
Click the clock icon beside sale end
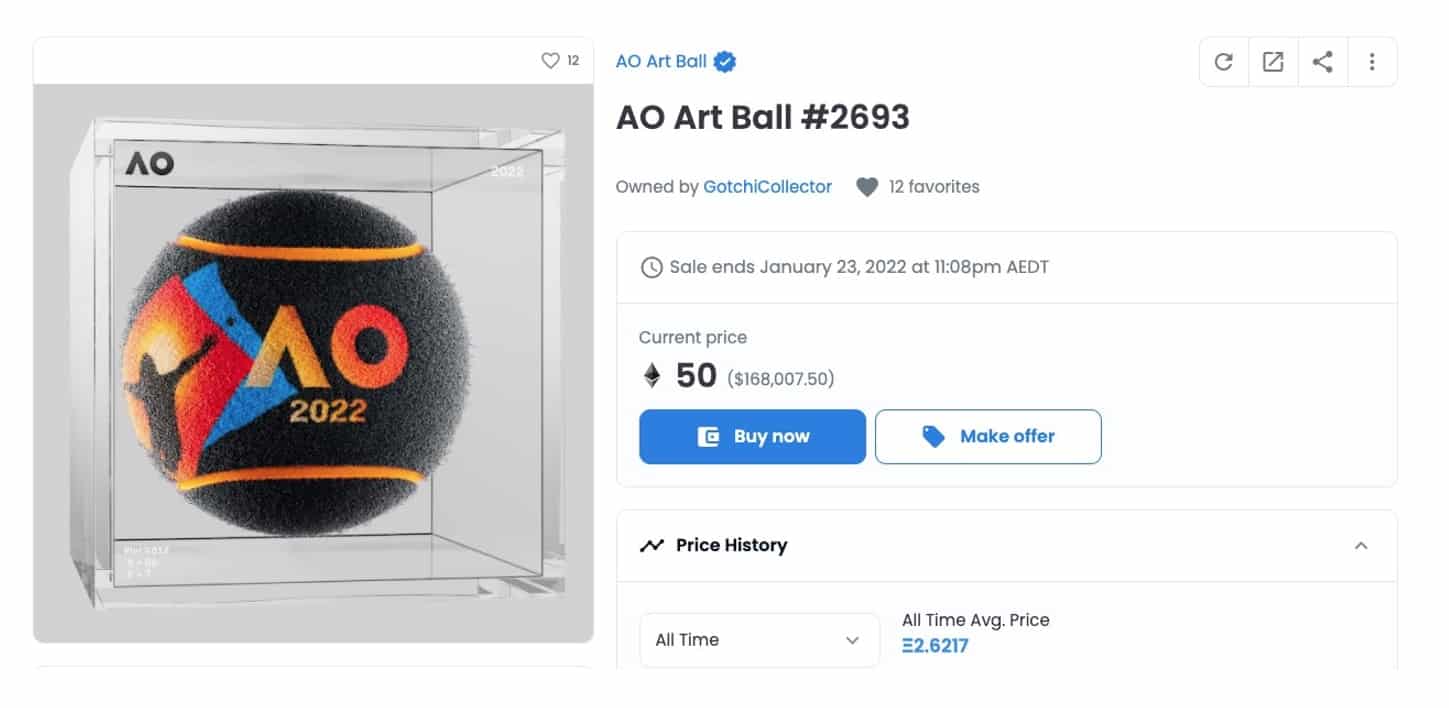651,267
